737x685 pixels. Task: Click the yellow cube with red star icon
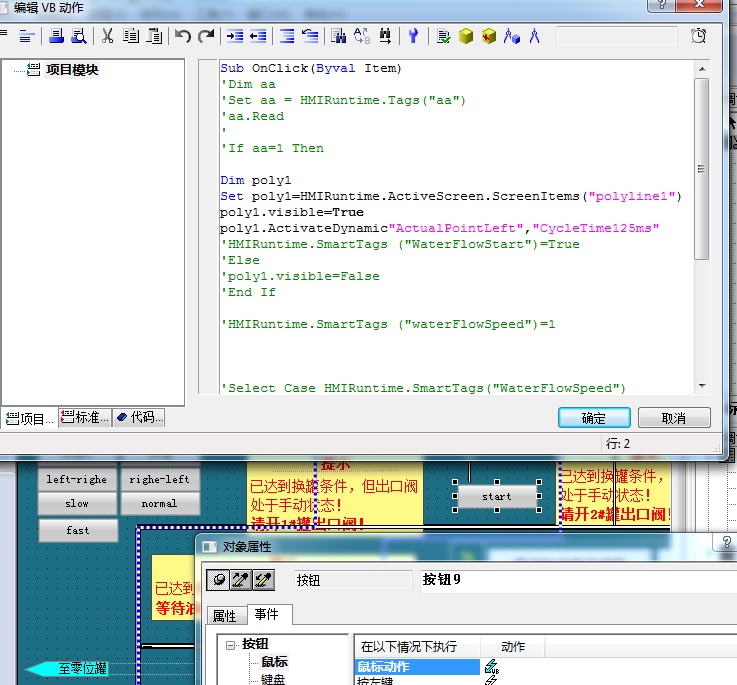(x=489, y=36)
